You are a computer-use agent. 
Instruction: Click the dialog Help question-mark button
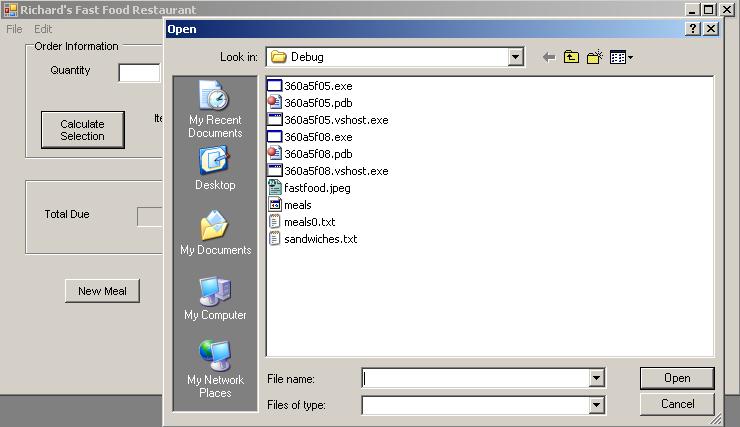point(693,29)
